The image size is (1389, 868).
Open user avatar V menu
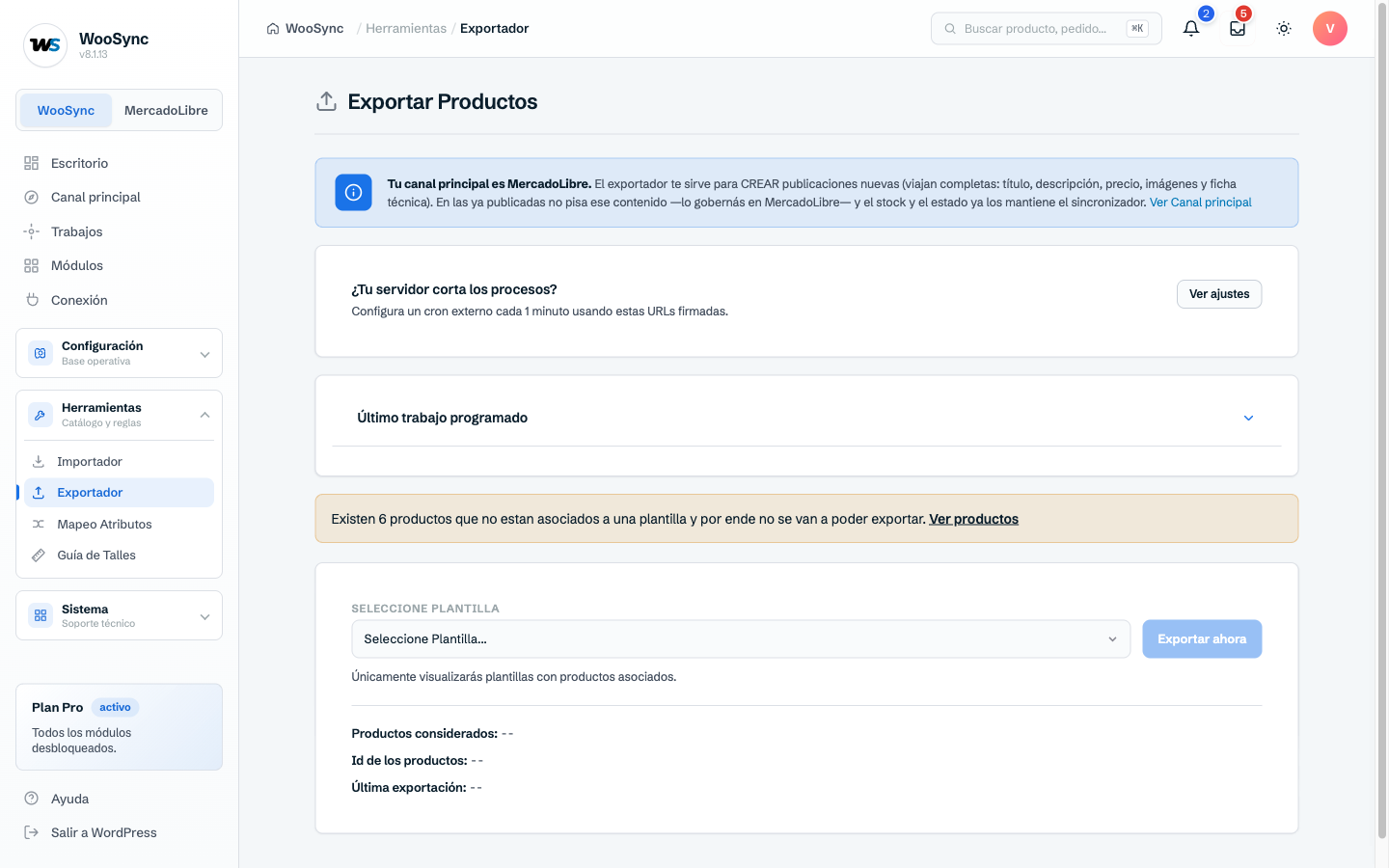(1330, 29)
